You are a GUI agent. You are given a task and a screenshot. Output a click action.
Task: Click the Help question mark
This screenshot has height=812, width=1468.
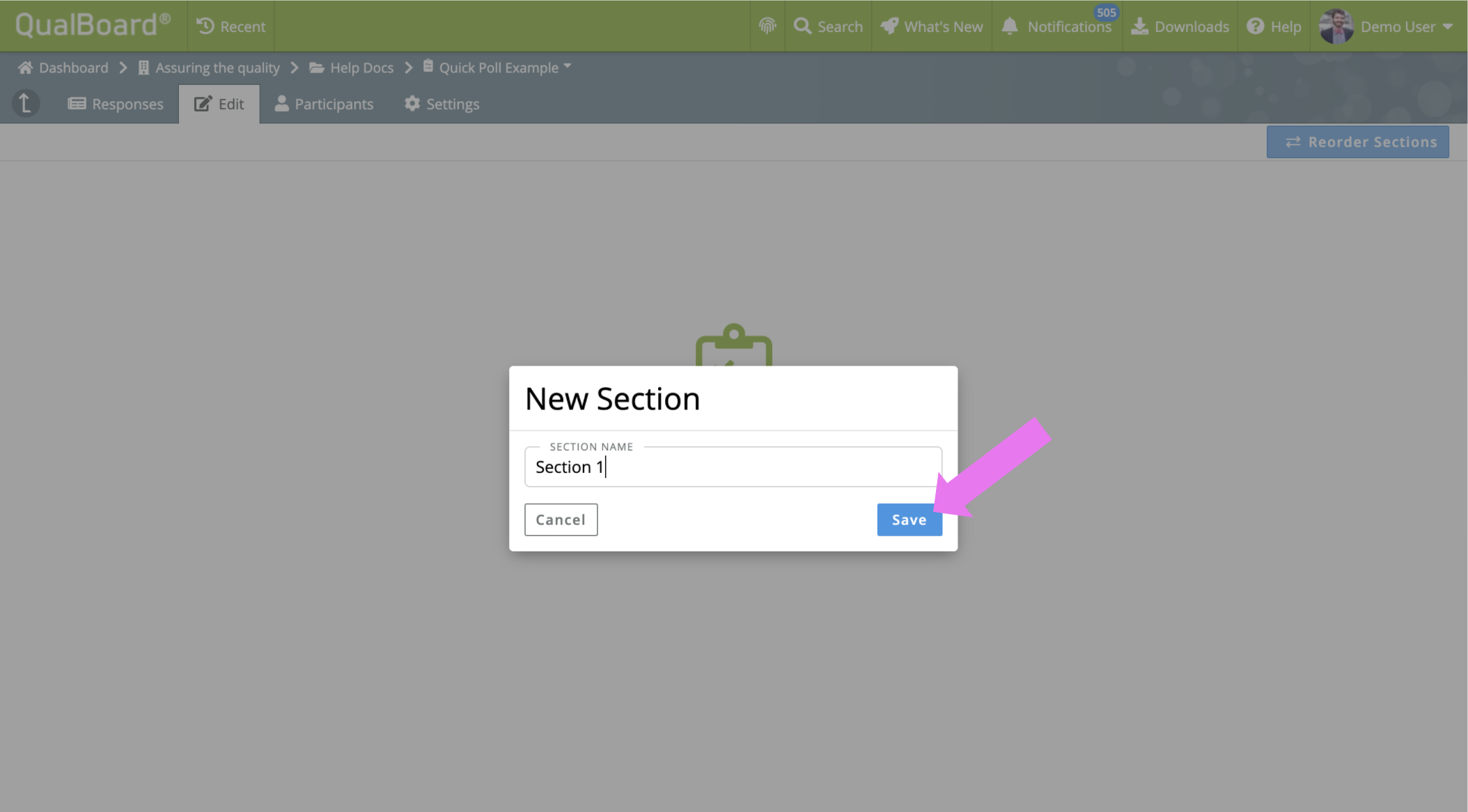coord(1274,26)
